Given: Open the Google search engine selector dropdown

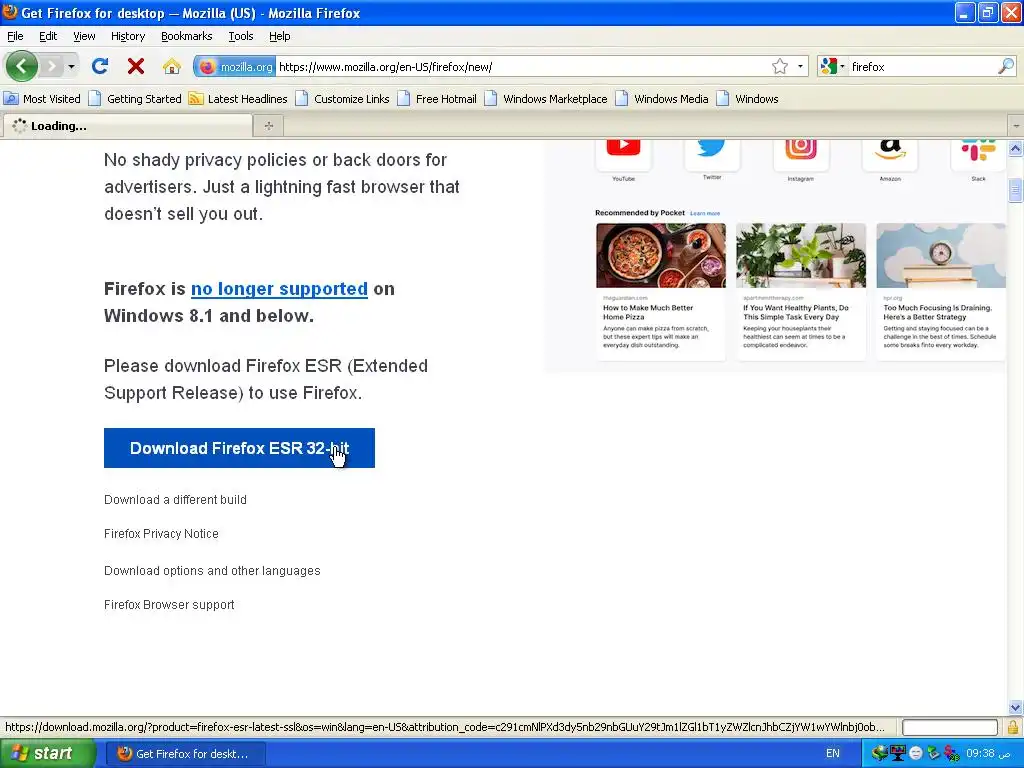Looking at the screenshot, I should pyautogui.click(x=833, y=66).
